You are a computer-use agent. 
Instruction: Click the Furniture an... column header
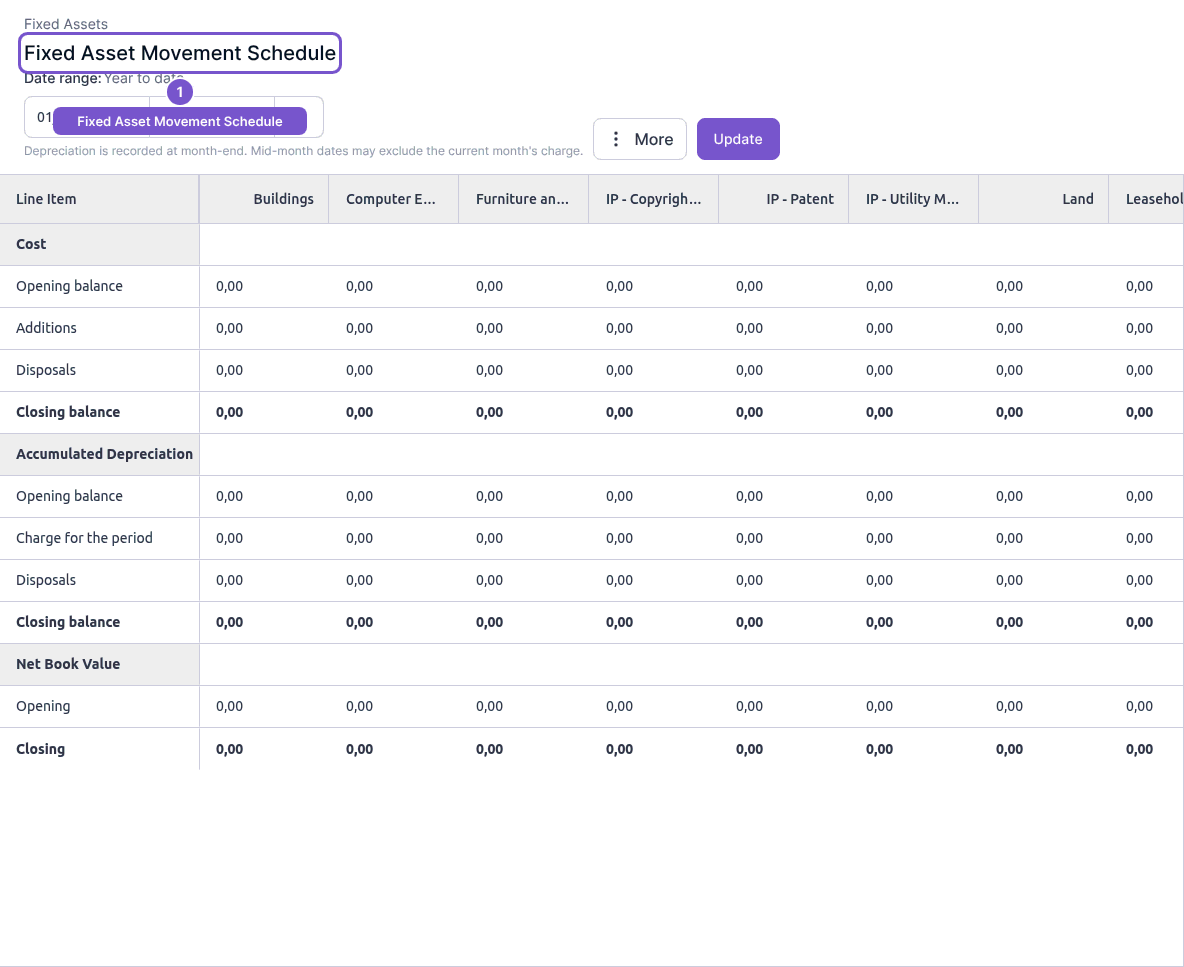[x=522, y=199]
